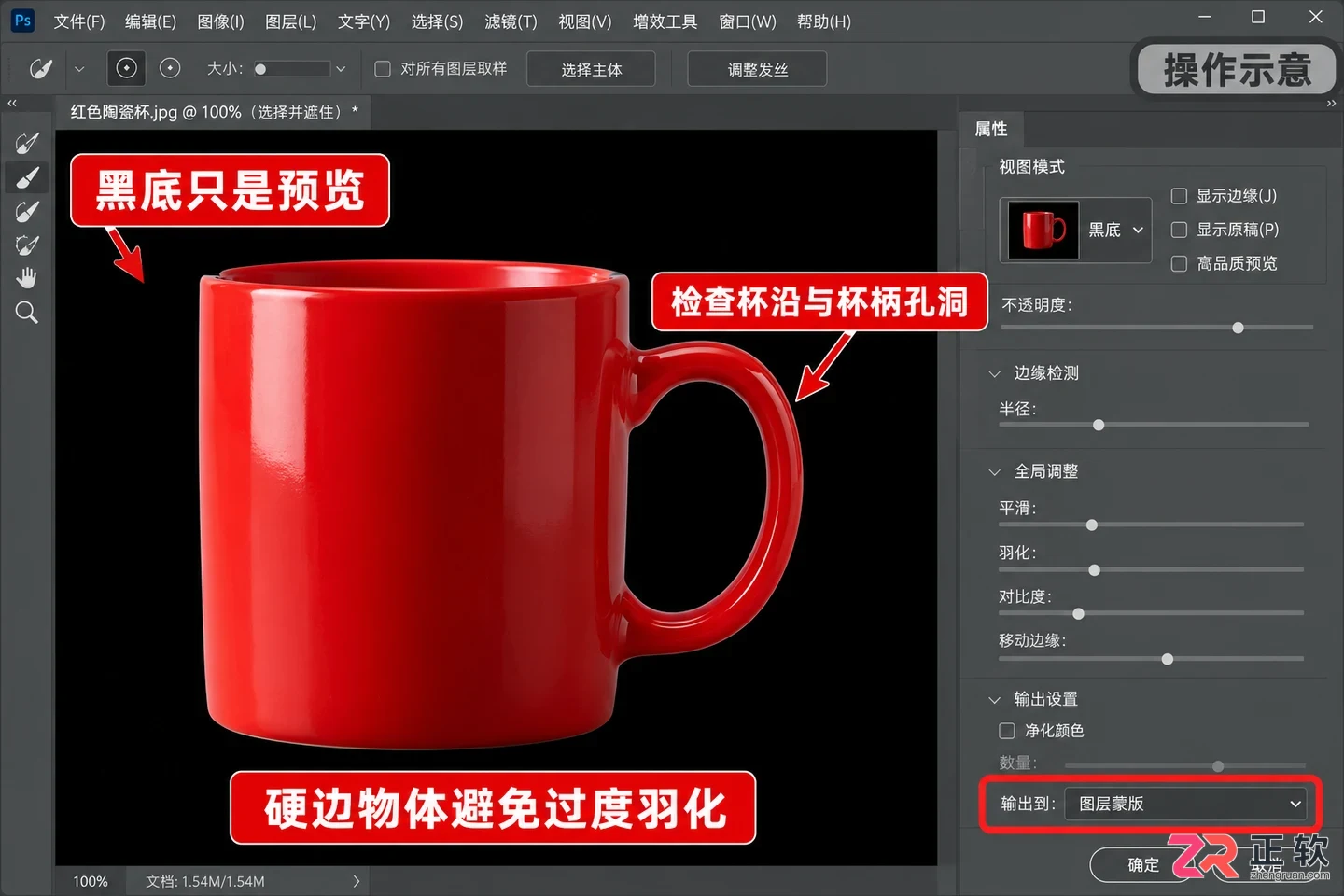Enable 高品质预览 checkbox

1179,264
